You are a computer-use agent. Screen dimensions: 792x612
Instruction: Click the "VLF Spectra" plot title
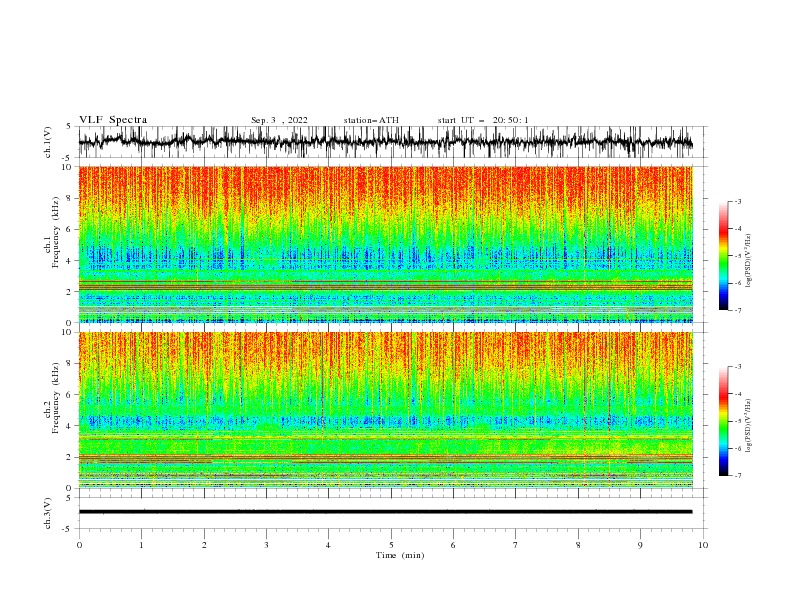tap(113, 120)
